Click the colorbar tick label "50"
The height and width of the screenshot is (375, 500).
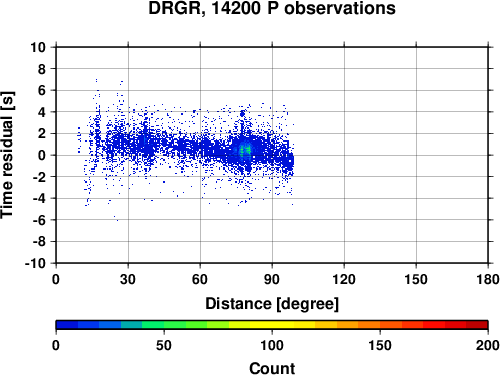[x=164, y=345]
